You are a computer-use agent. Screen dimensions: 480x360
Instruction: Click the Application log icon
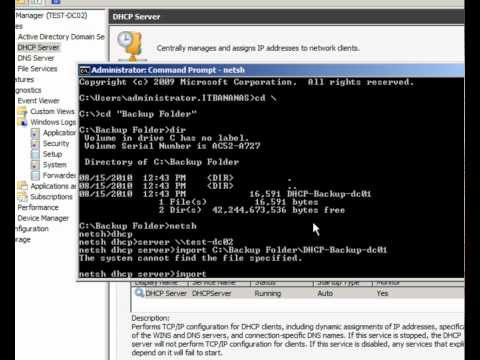(35, 133)
